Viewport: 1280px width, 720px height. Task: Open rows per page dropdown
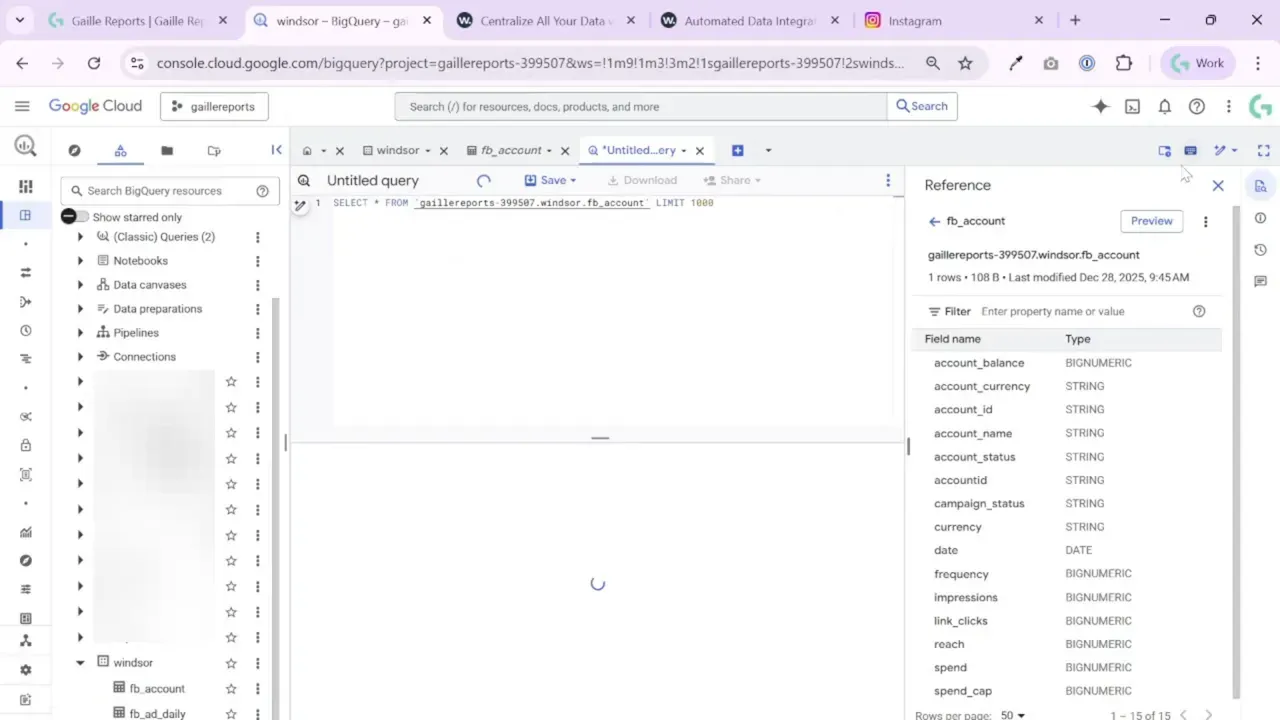[x=1013, y=715]
